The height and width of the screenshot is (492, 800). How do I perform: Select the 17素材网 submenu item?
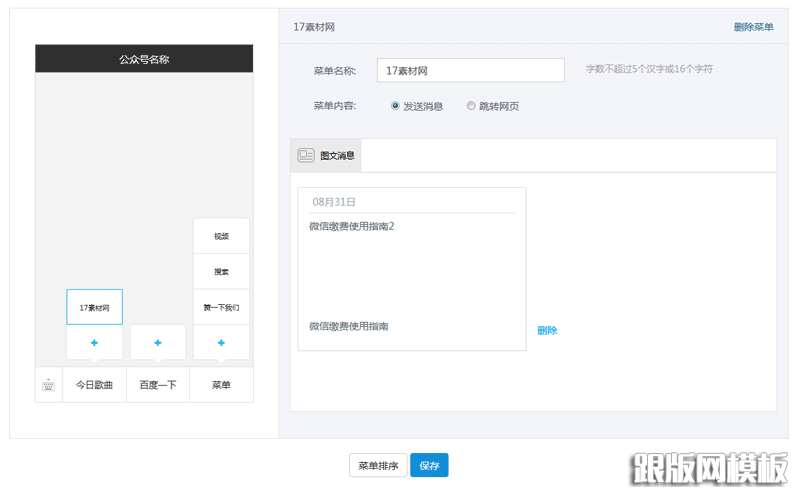(94, 307)
